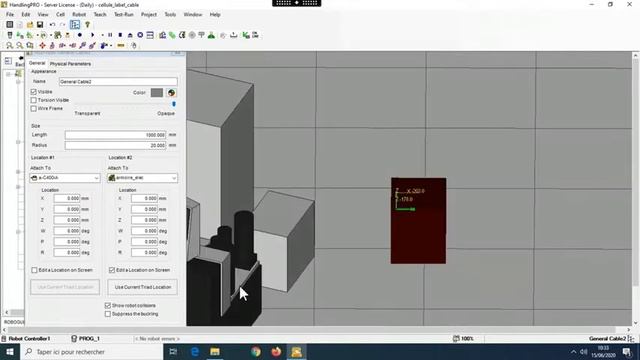Click the first grid icon in top toolbar

point(9,24)
